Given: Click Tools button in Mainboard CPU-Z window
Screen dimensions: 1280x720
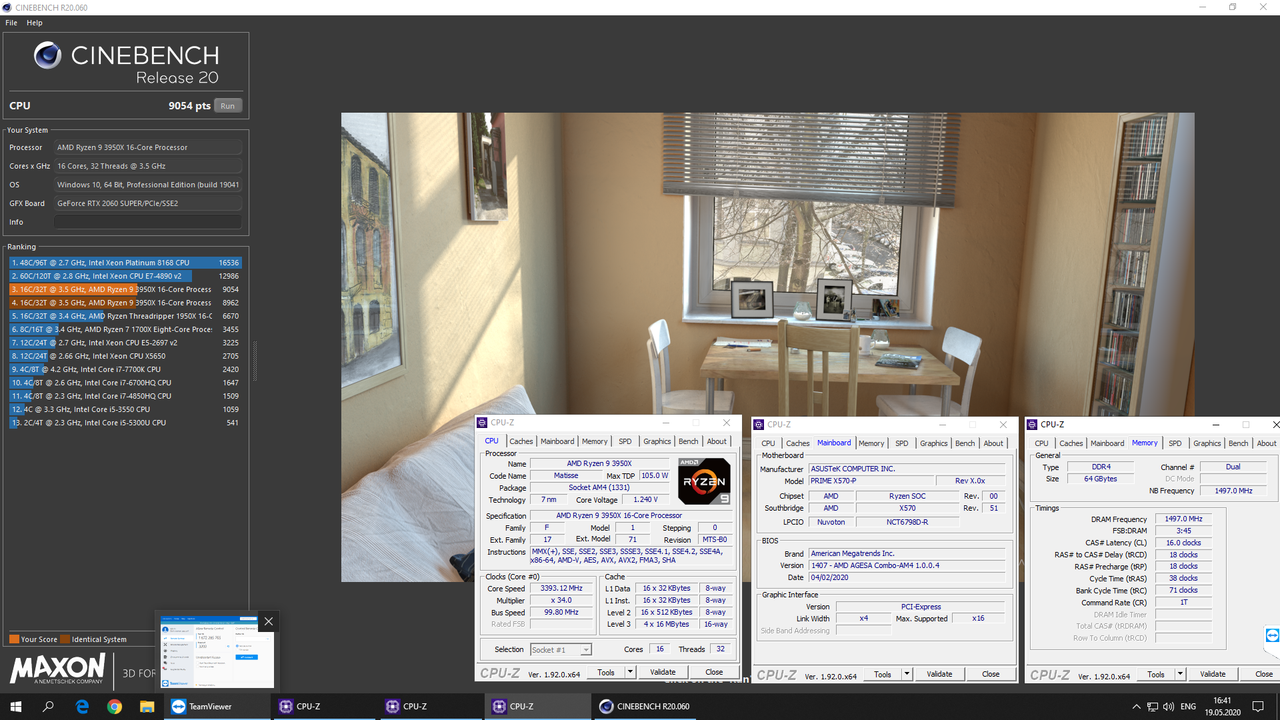Looking at the screenshot, I should point(882,674).
